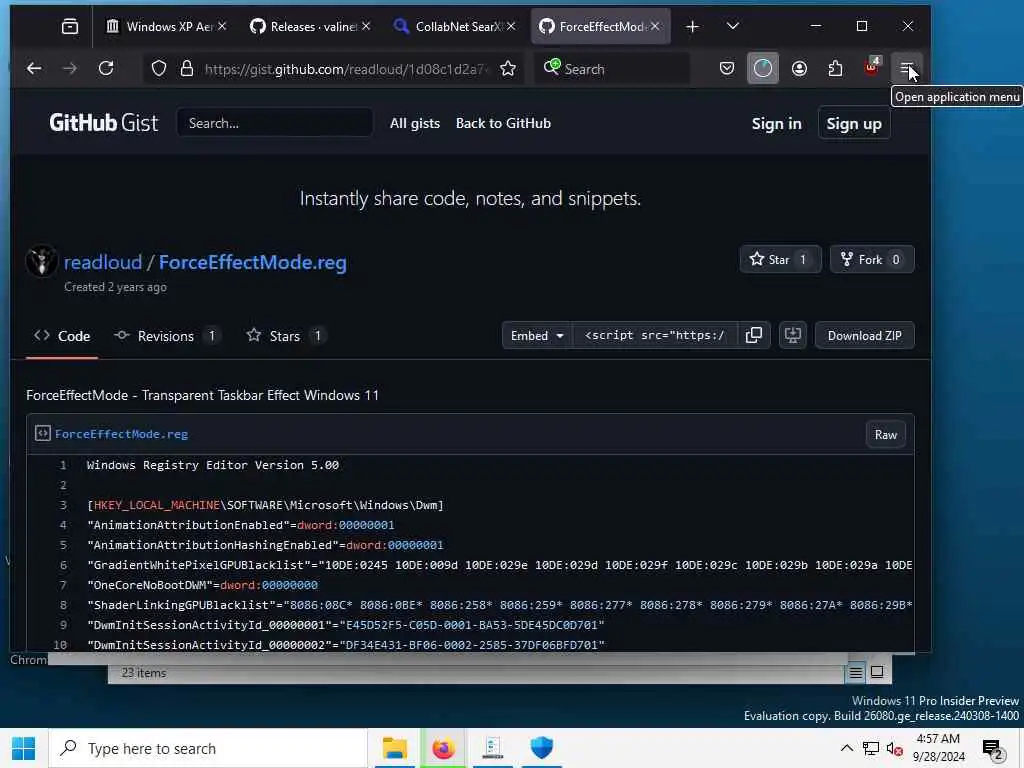This screenshot has width=1024, height=768.
Task: Open the Extensions puzzle piece icon
Action: pos(835,69)
